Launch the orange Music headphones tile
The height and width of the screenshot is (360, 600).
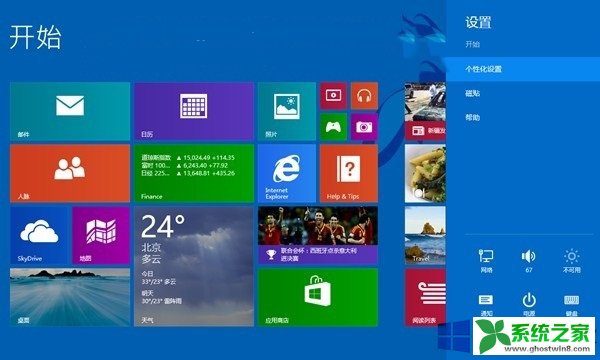pyautogui.click(x=364, y=96)
